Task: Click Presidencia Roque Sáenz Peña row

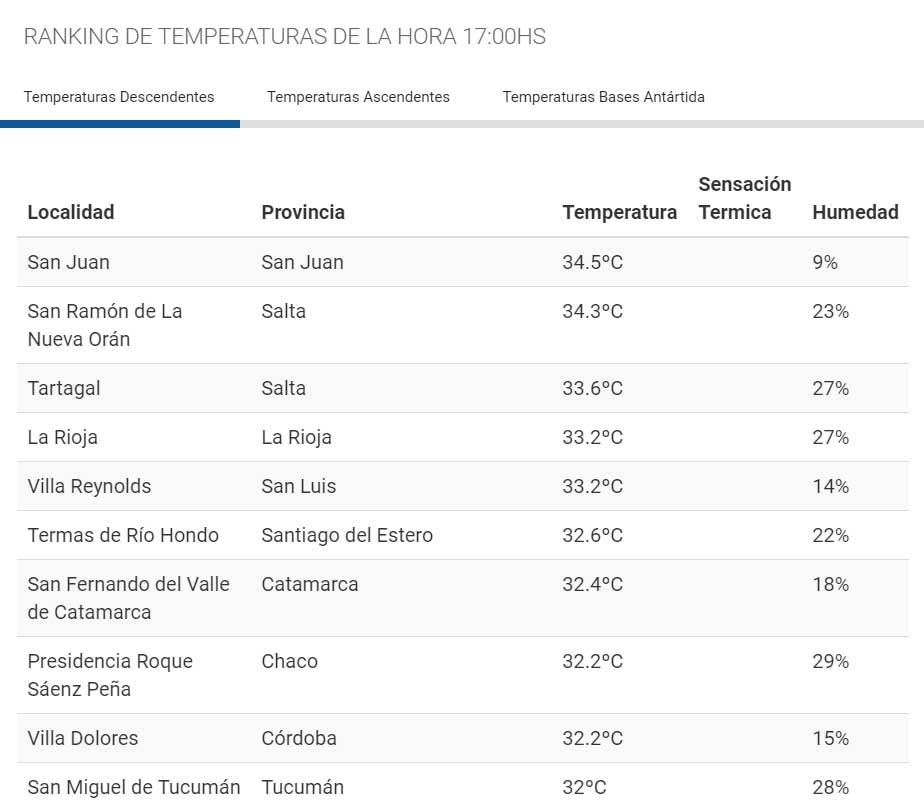Action: tap(110, 675)
